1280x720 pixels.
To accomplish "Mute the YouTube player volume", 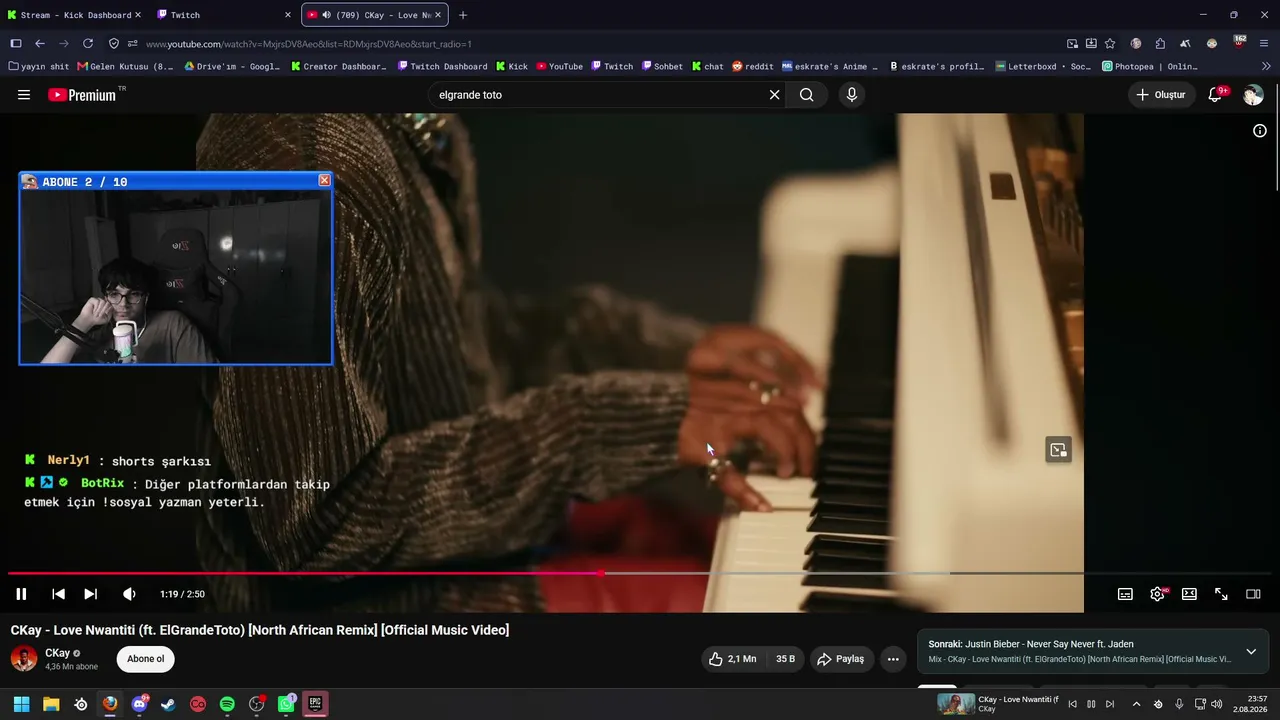I will point(129,594).
